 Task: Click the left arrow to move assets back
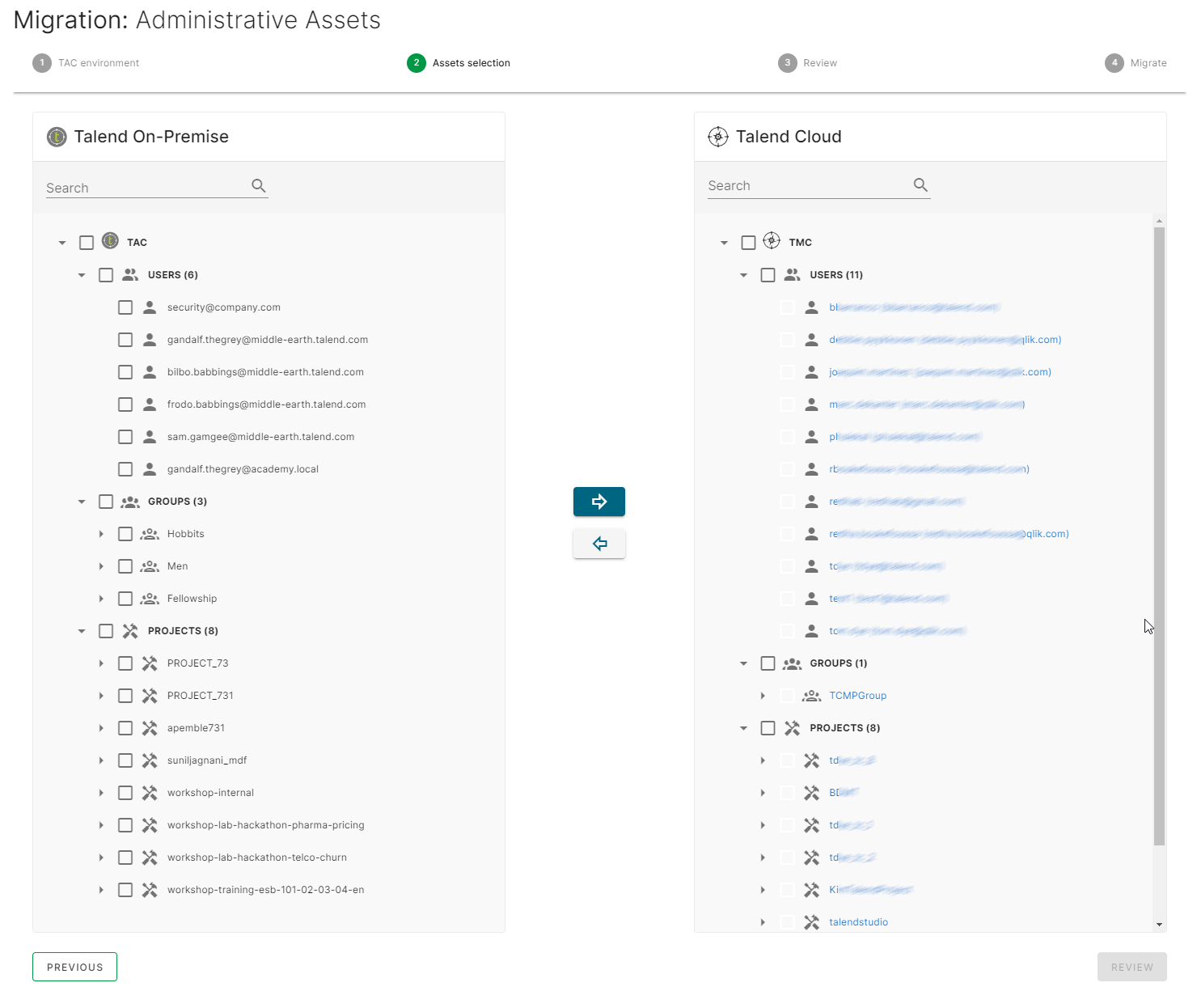click(598, 544)
